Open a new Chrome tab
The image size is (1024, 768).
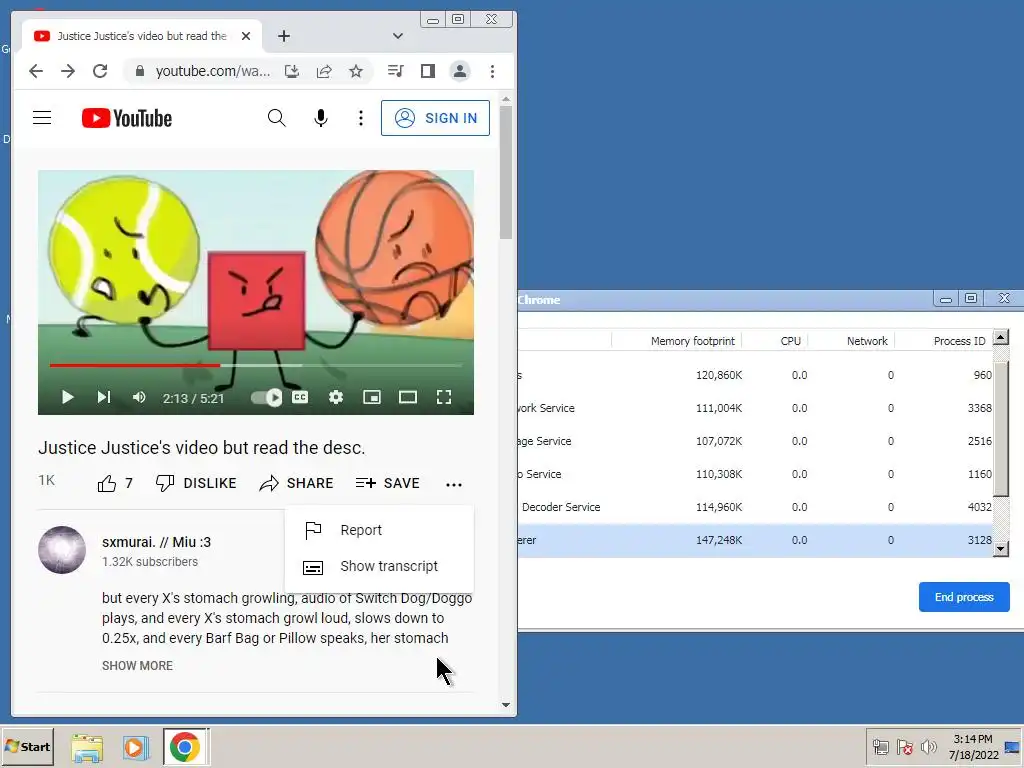tap(283, 36)
